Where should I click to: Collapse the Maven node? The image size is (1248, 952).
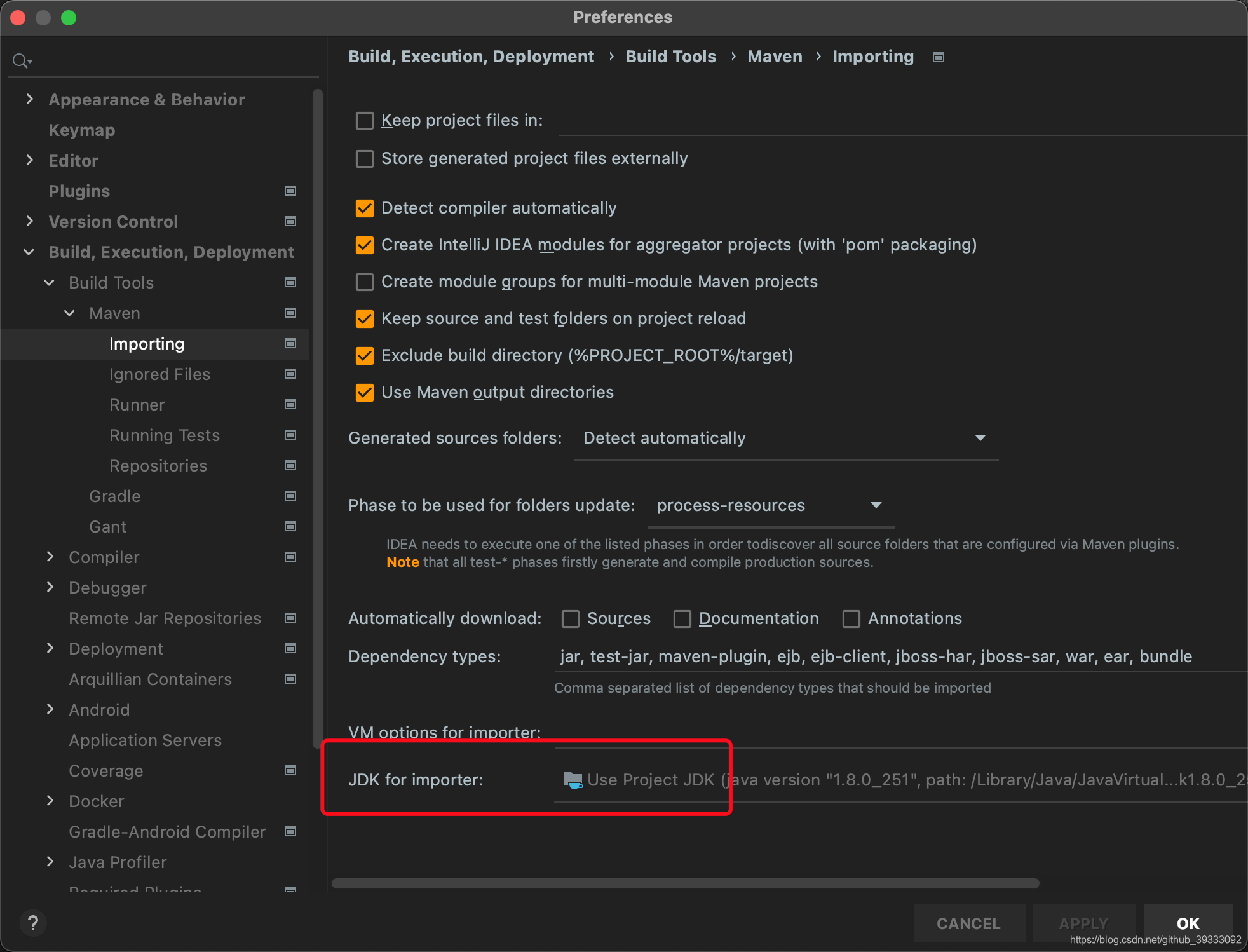70,313
